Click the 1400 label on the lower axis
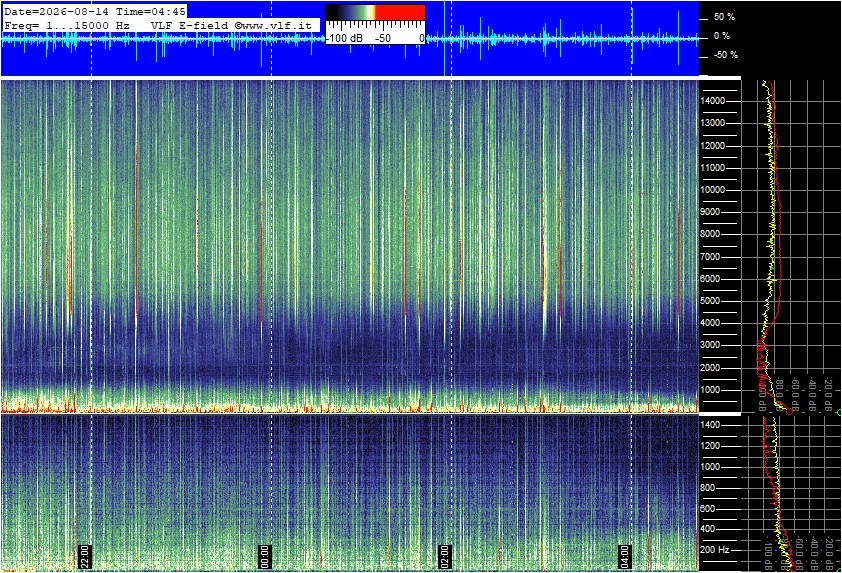842x573 pixels. [x=710, y=425]
